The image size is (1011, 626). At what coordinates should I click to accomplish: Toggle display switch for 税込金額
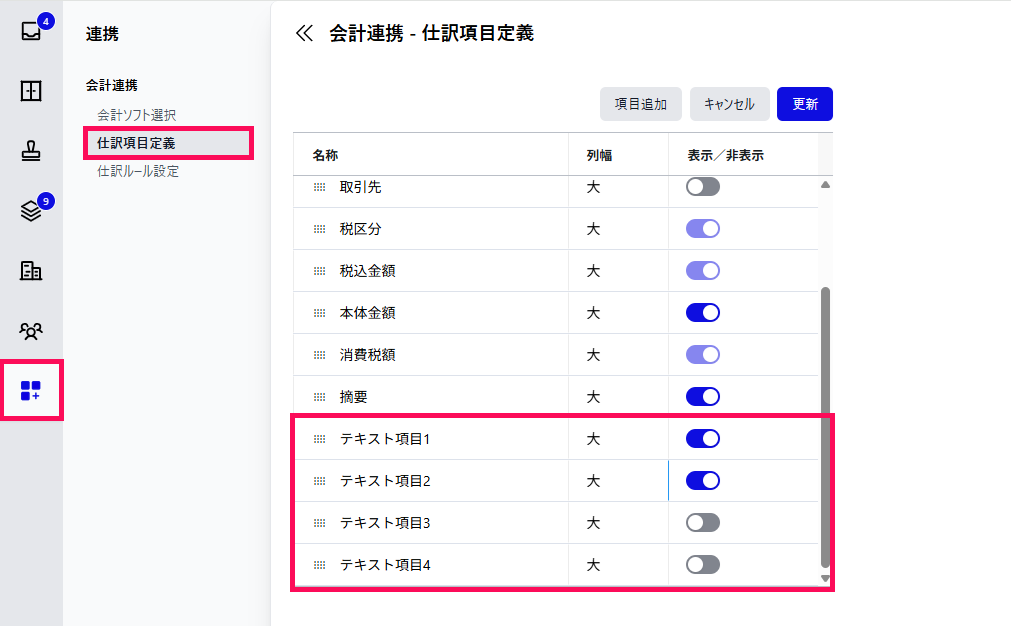[703, 271]
